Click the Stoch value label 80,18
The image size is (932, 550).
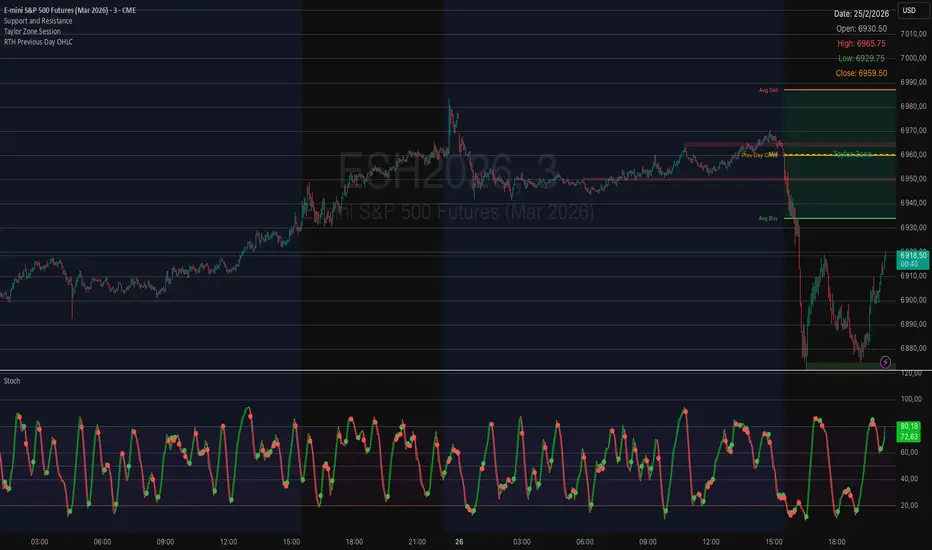click(909, 426)
